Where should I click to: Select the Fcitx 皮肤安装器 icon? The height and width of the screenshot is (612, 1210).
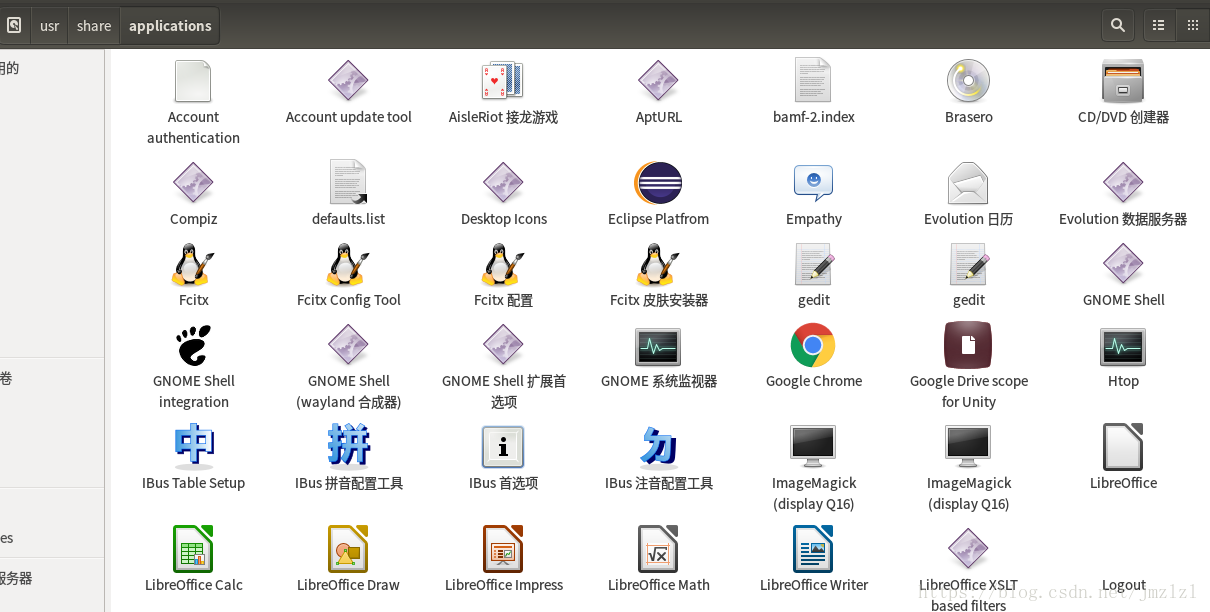tap(658, 264)
